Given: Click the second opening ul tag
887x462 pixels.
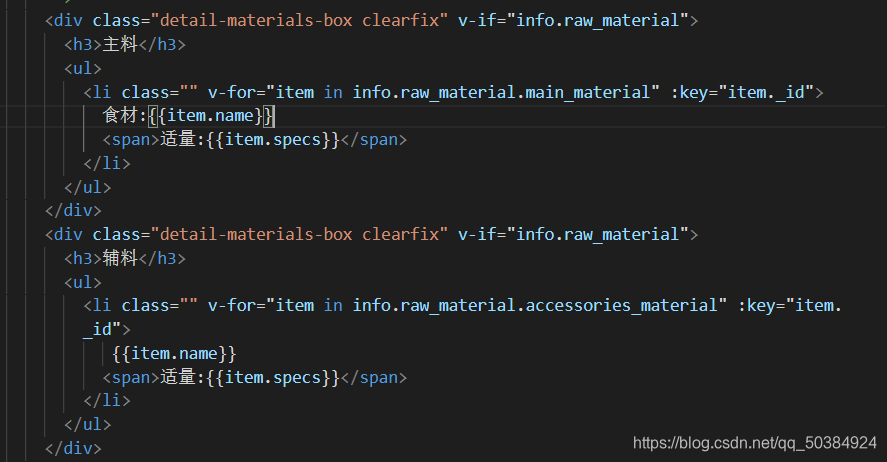Looking at the screenshot, I should [83, 282].
